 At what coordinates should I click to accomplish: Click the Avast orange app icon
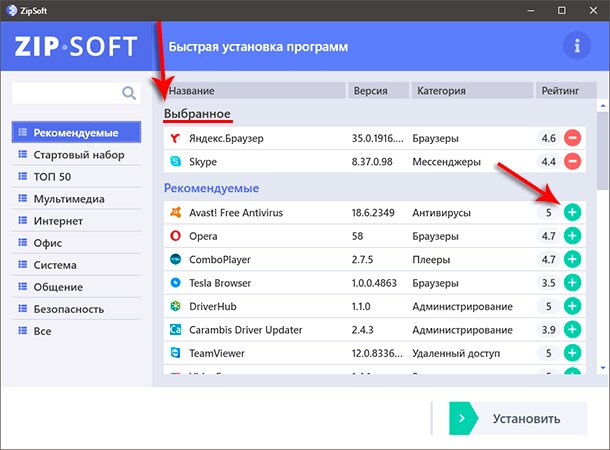[x=175, y=212]
